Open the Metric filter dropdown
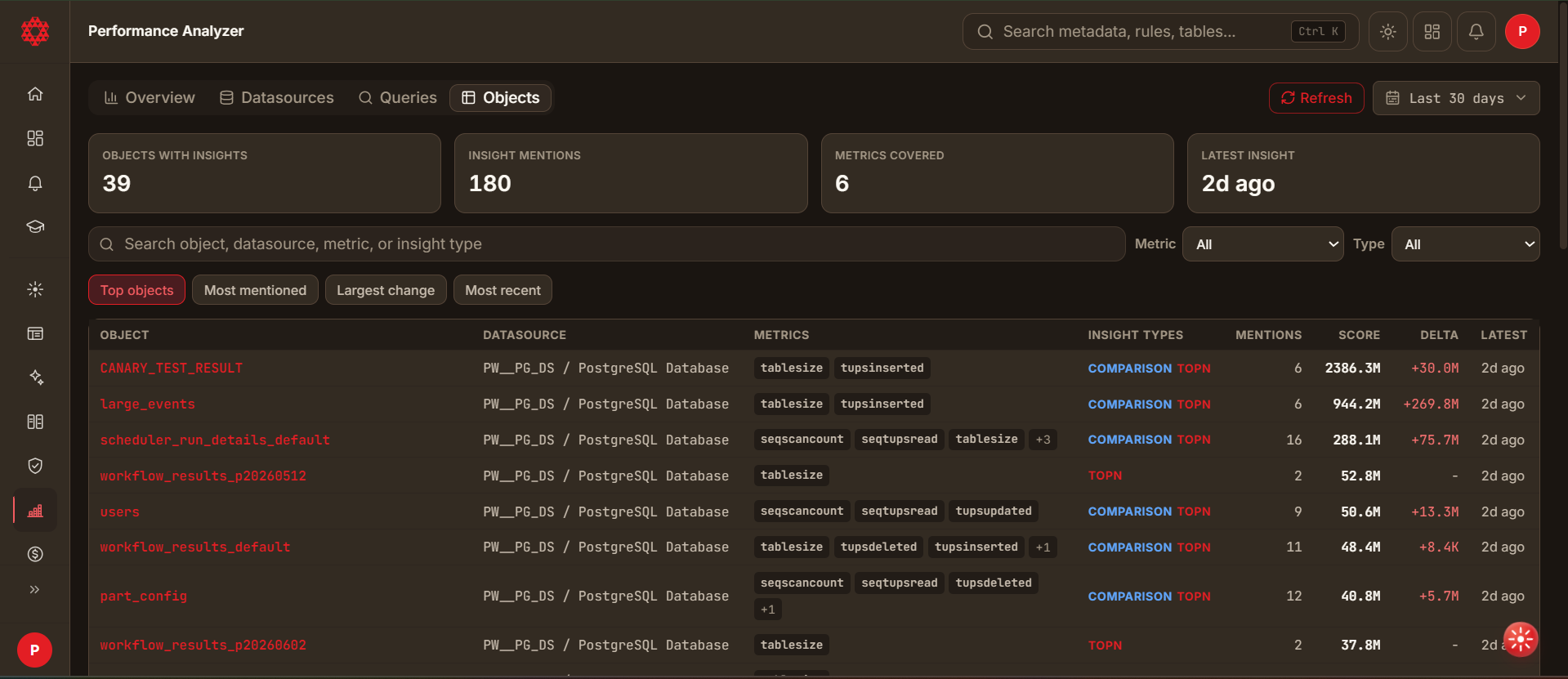1568x679 pixels. [1263, 244]
